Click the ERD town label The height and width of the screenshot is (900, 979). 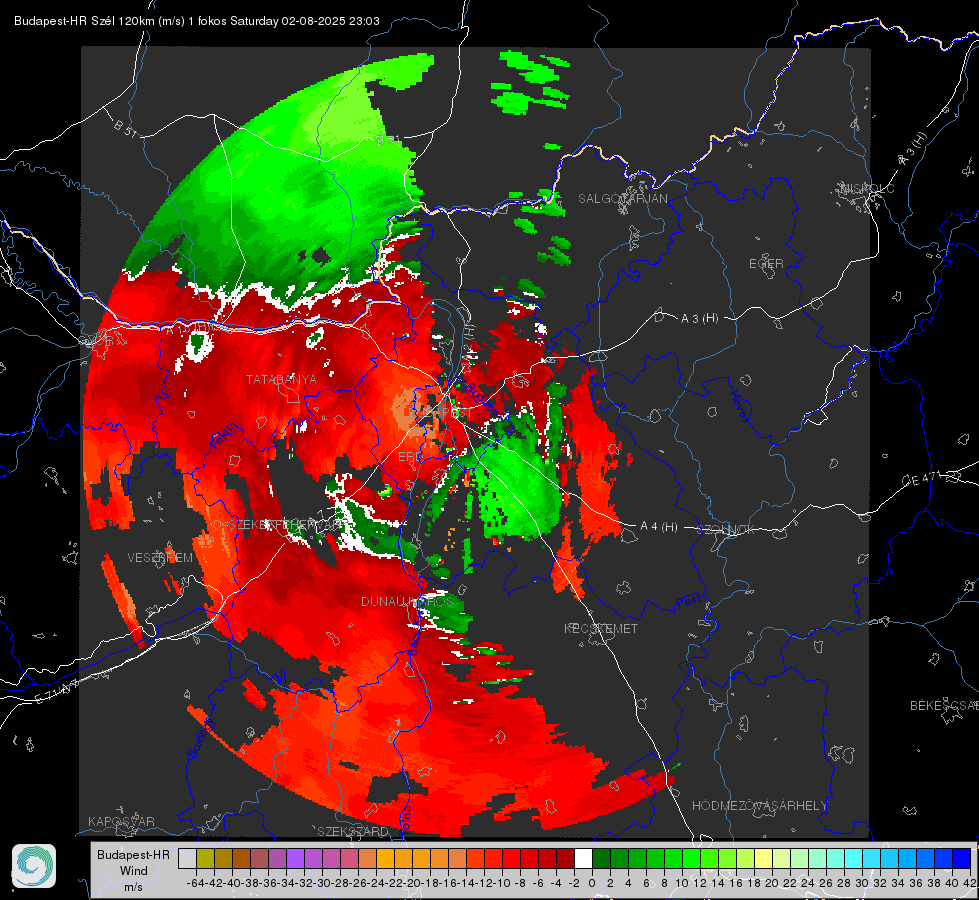410,457
